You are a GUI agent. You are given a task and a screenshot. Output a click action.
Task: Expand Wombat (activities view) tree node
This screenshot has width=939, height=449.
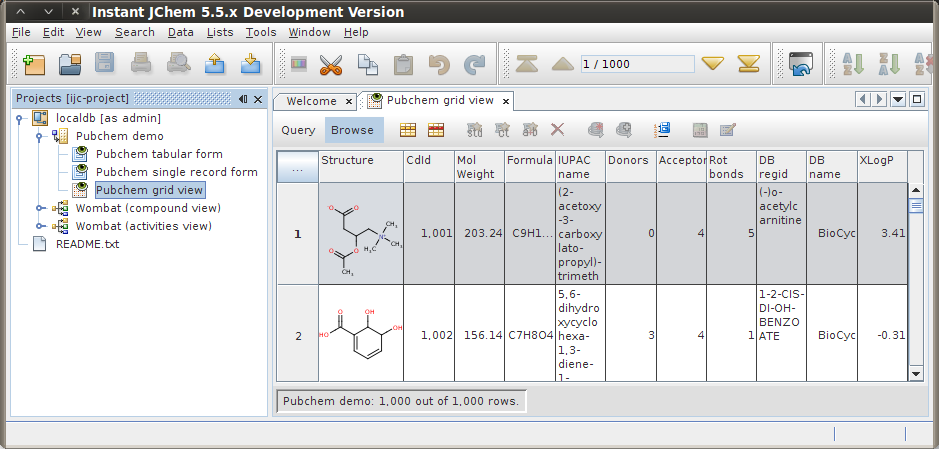(40, 226)
